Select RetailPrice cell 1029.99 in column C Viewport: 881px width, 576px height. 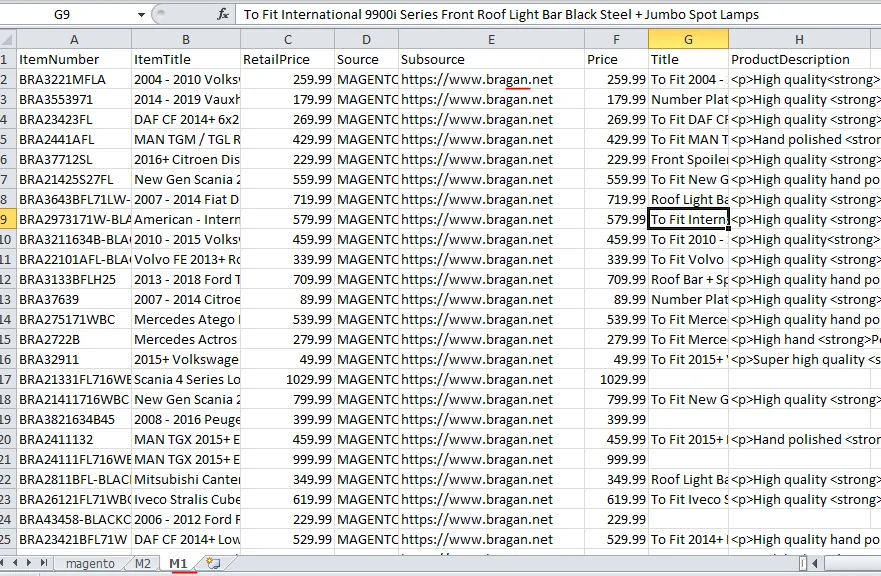tap(288, 379)
